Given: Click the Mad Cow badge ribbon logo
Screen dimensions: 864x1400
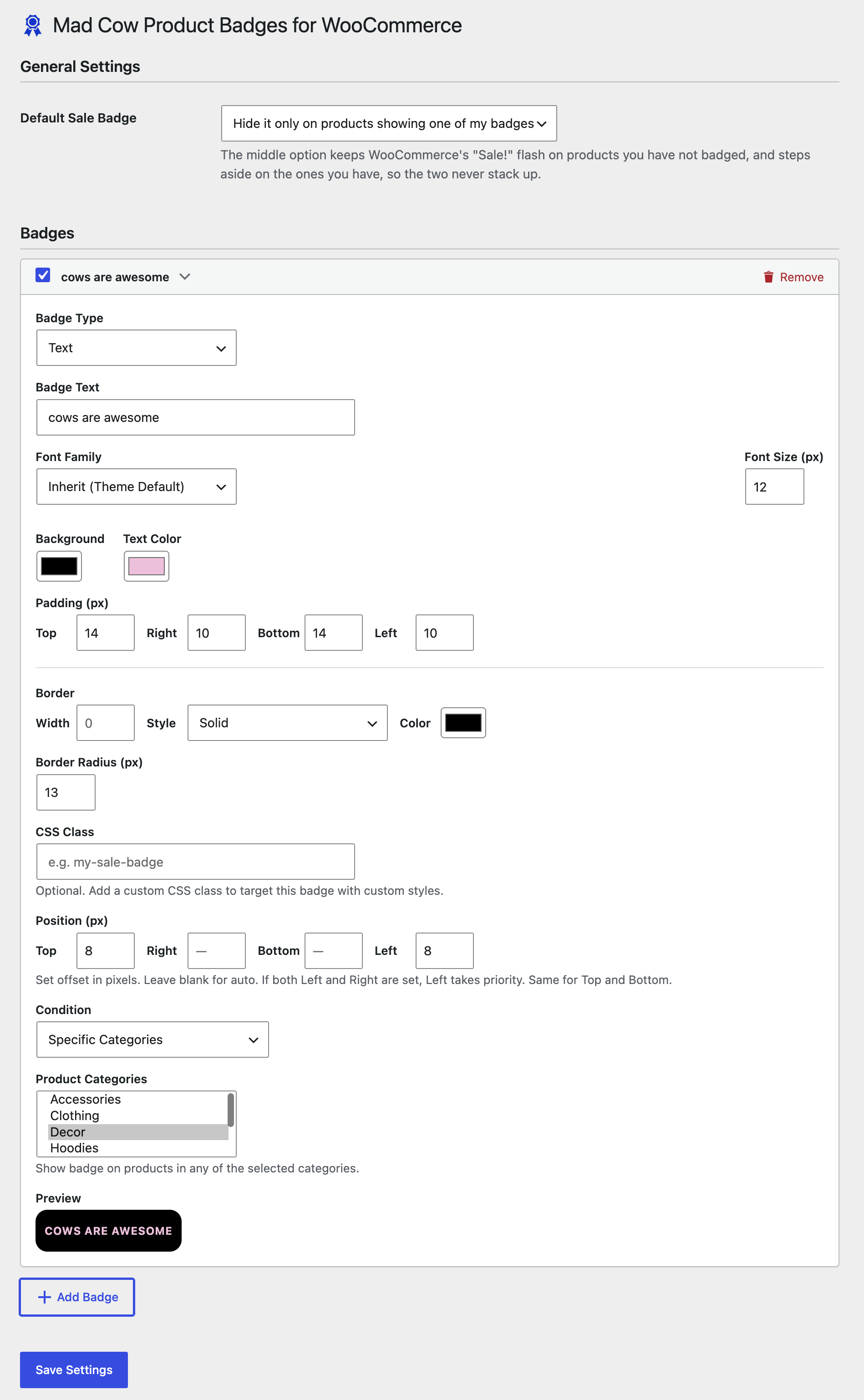Looking at the screenshot, I should 33,25.
